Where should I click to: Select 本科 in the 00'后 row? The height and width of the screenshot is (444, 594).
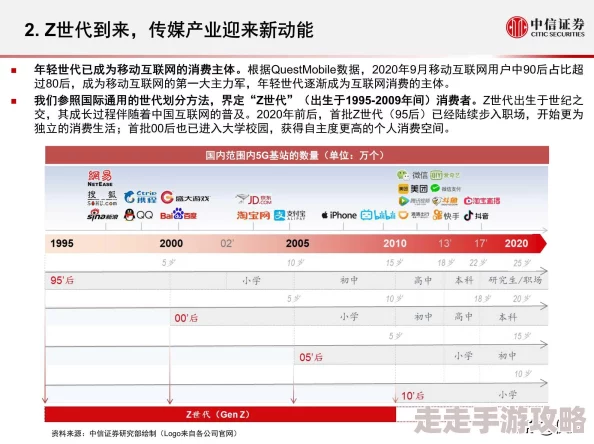507,317
